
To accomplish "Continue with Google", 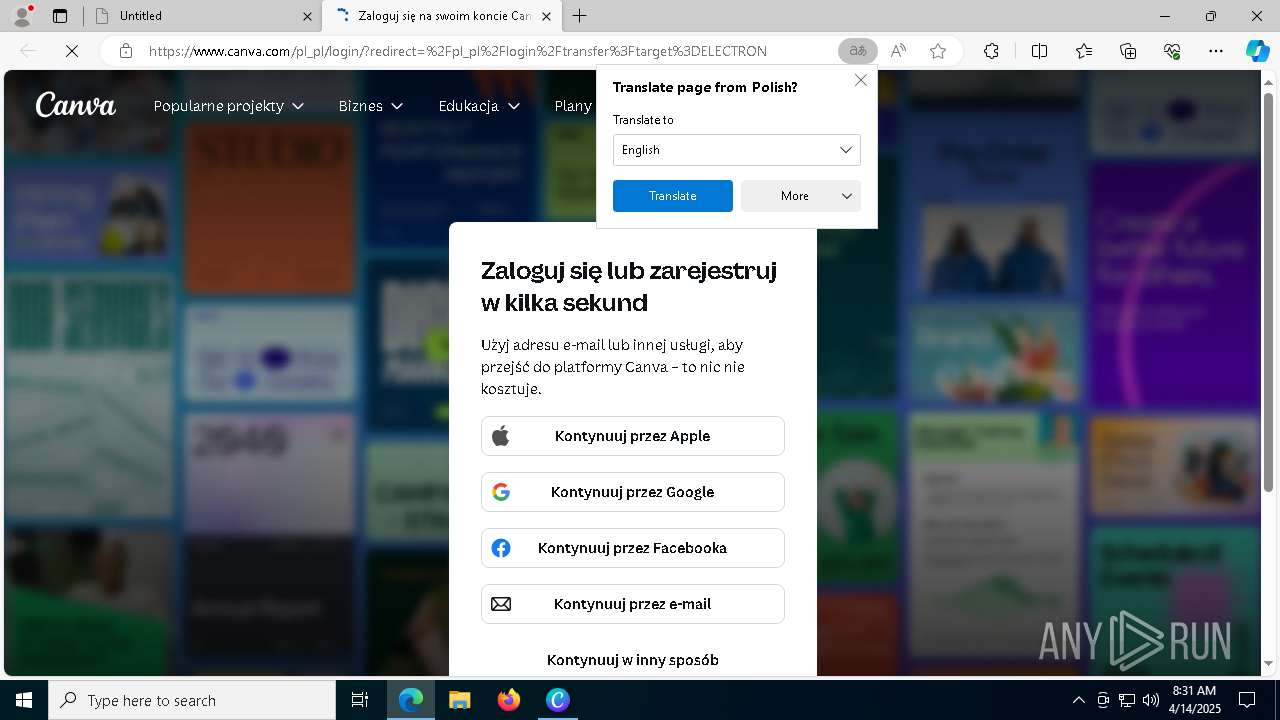I will (633, 492).
